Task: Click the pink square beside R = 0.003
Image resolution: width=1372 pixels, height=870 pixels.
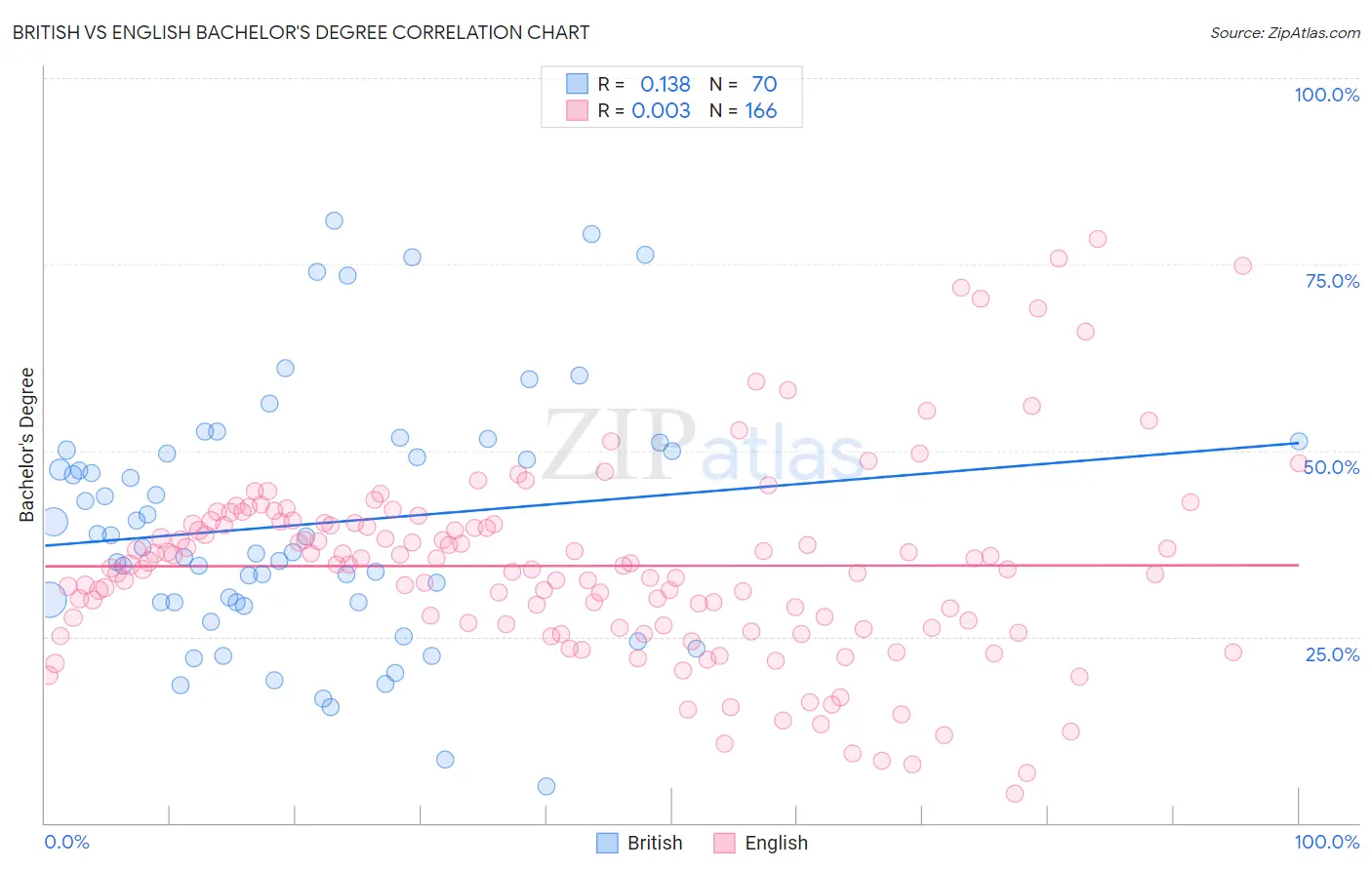Action: tap(578, 110)
